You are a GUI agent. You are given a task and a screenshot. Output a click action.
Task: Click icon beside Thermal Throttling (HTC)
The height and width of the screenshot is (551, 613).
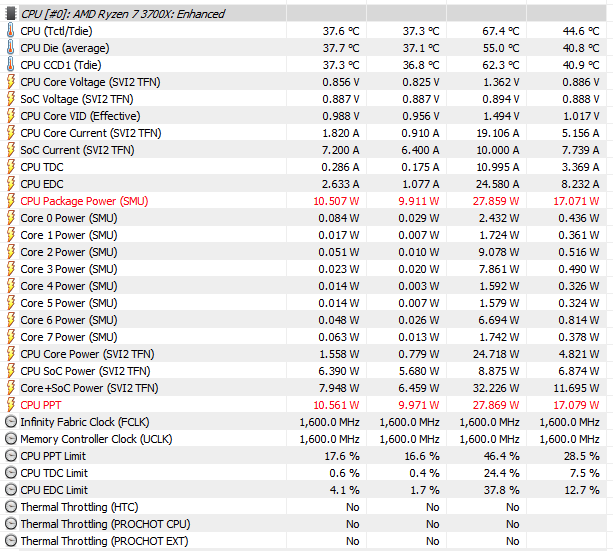click(11, 507)
